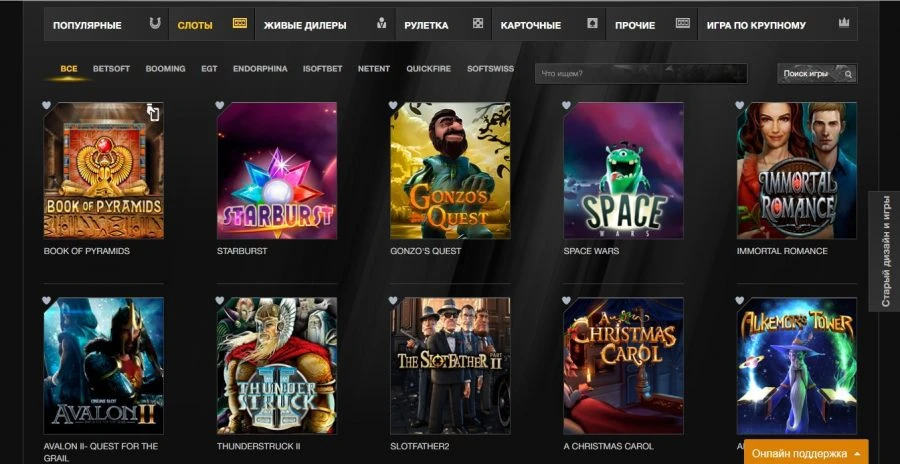Toggle favorite heart on Immortal Romance
Screen dimensions: 900x464
pos(740,105)
